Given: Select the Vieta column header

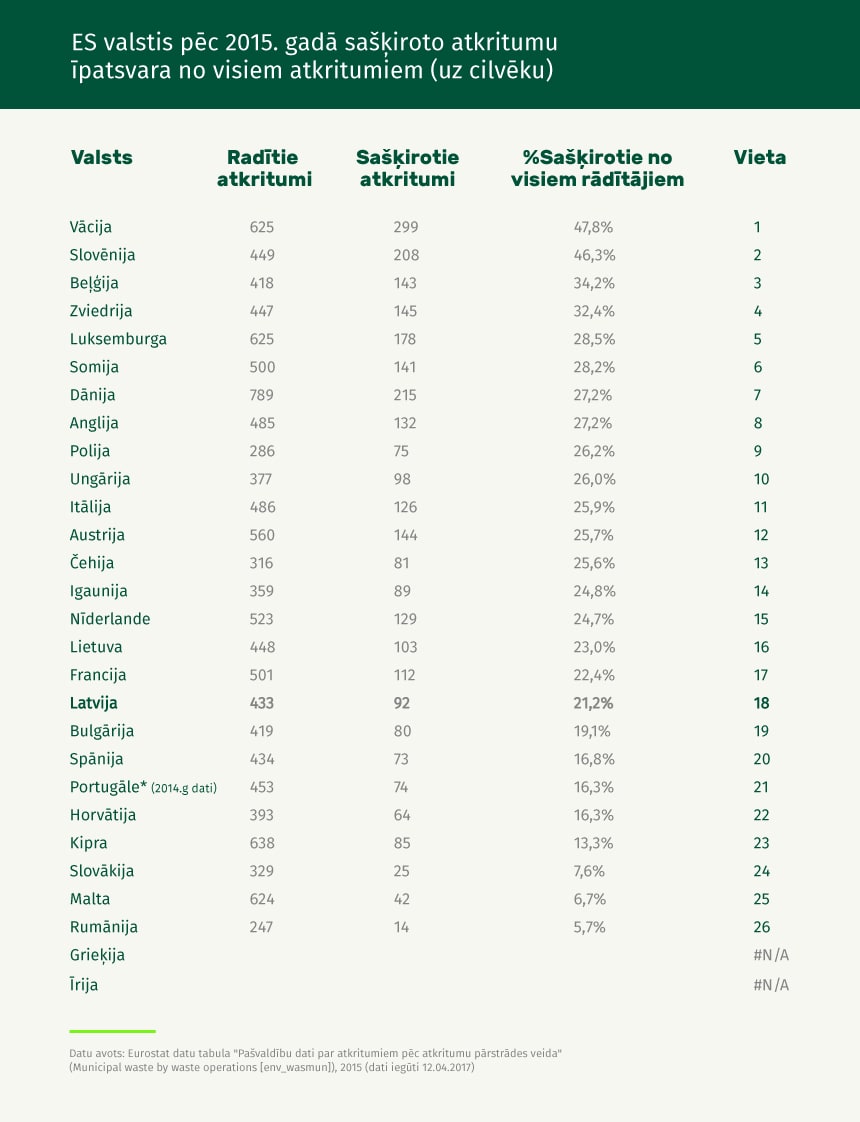Looking at the screenshot, I should tap(759, 157).
